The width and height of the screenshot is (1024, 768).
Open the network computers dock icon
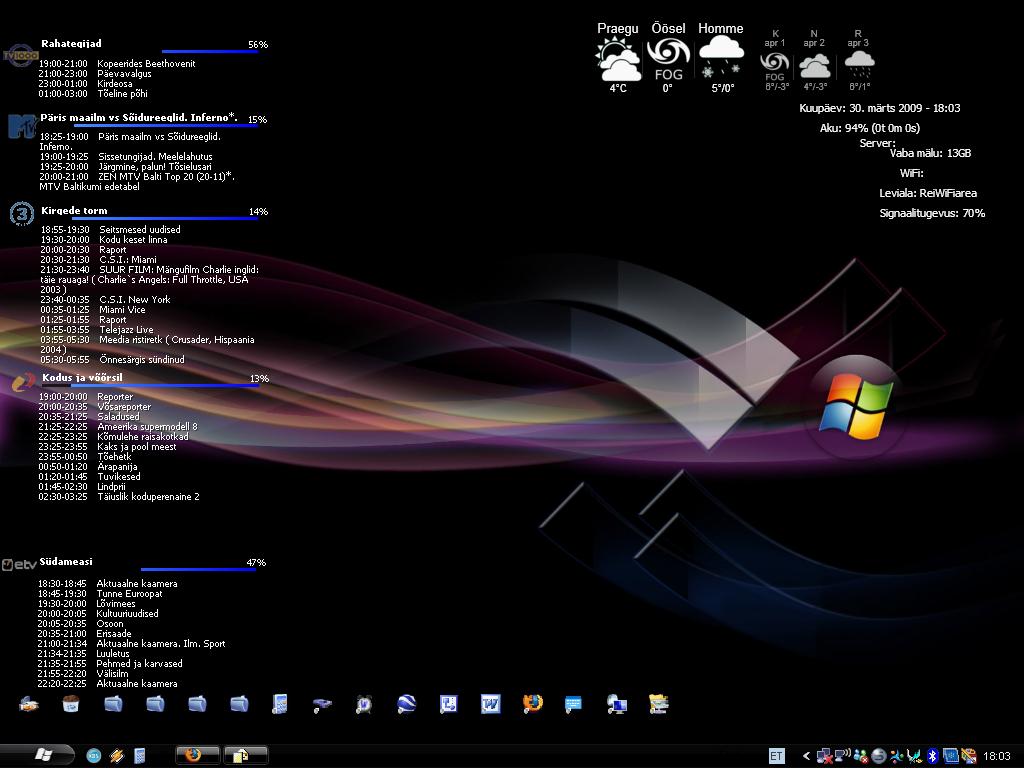click(616, 704)
